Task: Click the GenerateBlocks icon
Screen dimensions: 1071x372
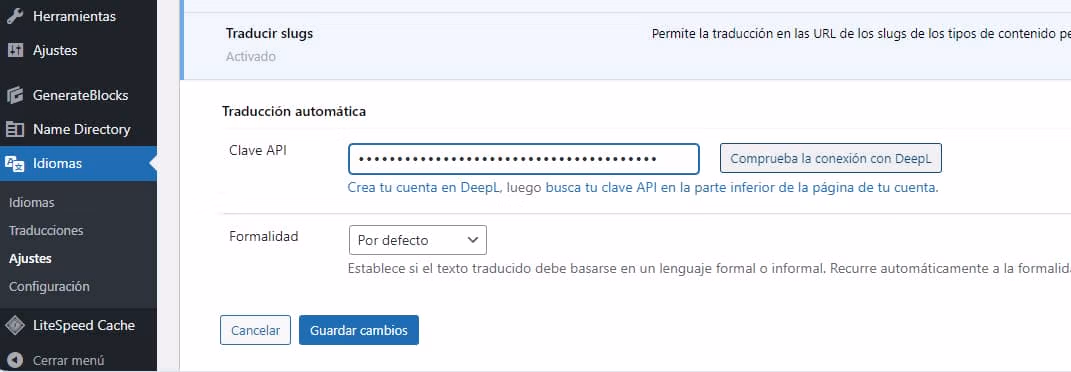Action: point(15,96)
